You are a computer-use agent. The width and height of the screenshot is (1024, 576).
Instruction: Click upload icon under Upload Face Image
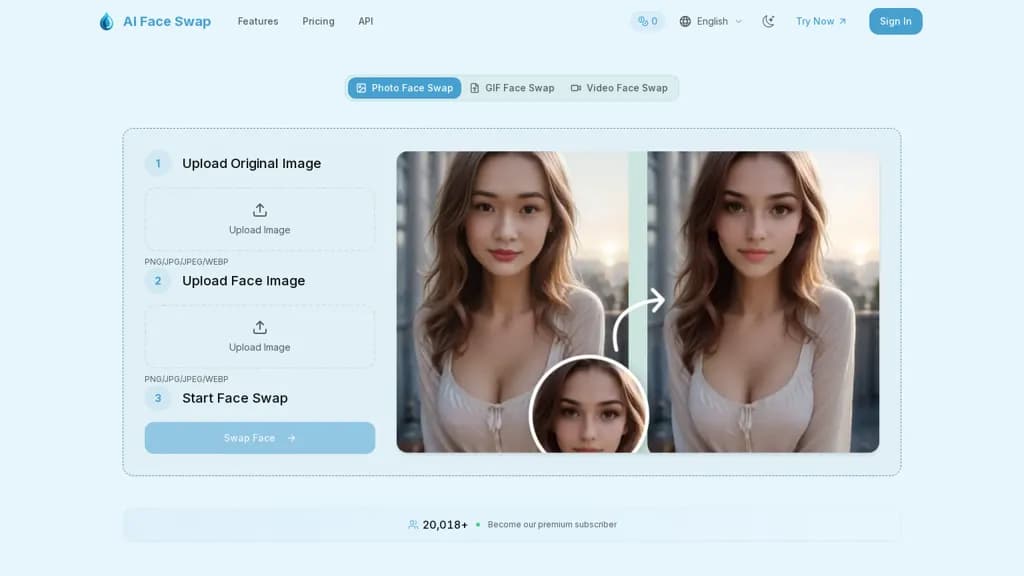(260, 328)
